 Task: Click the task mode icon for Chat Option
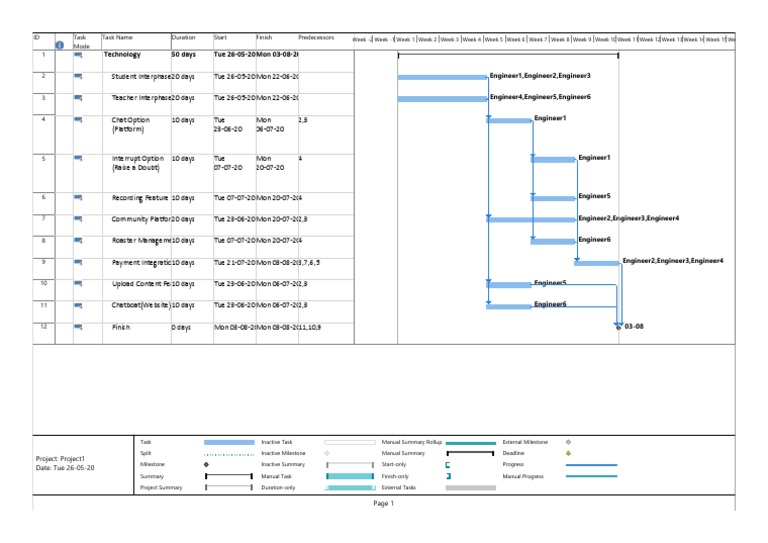78,119
